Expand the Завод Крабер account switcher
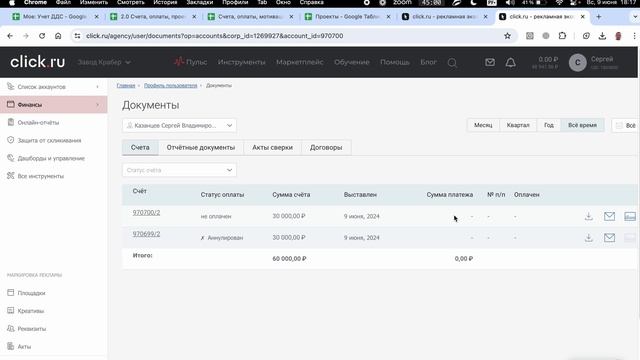 [x=104, y=62]
